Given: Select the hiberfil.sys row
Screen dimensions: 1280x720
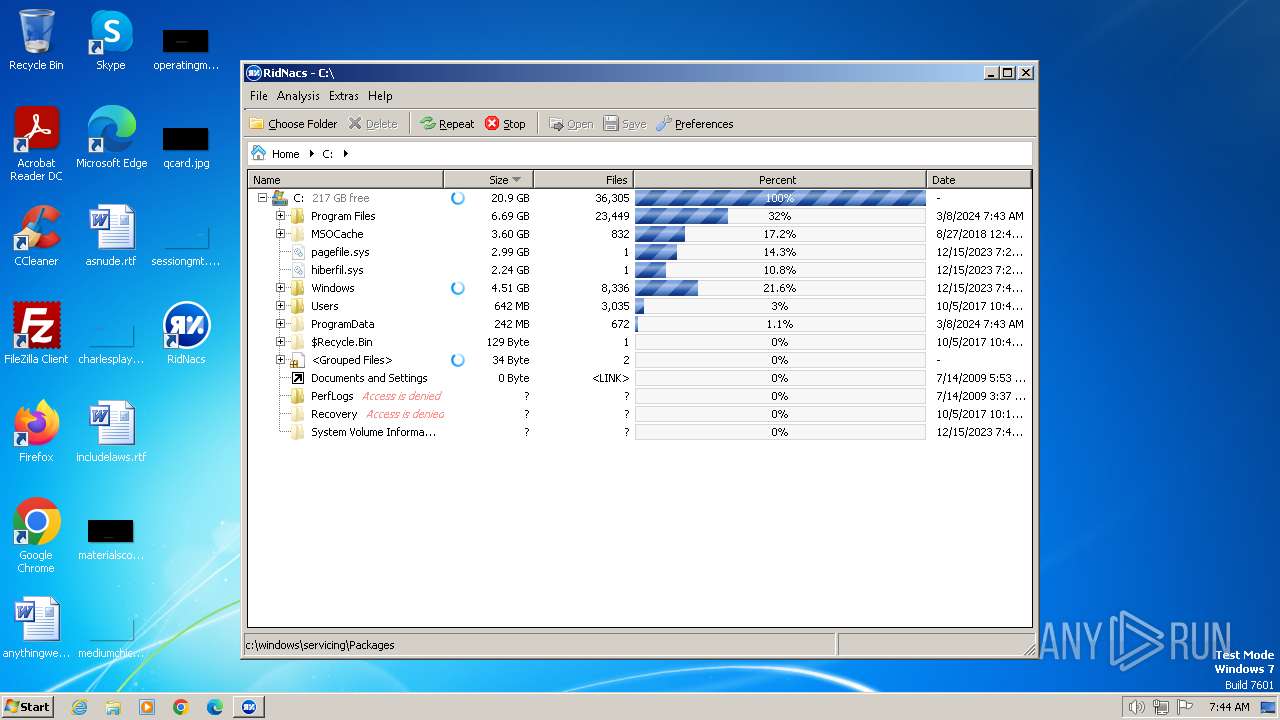Looking at the screenshot, I should pyautogui.click(x=640, y=270).
